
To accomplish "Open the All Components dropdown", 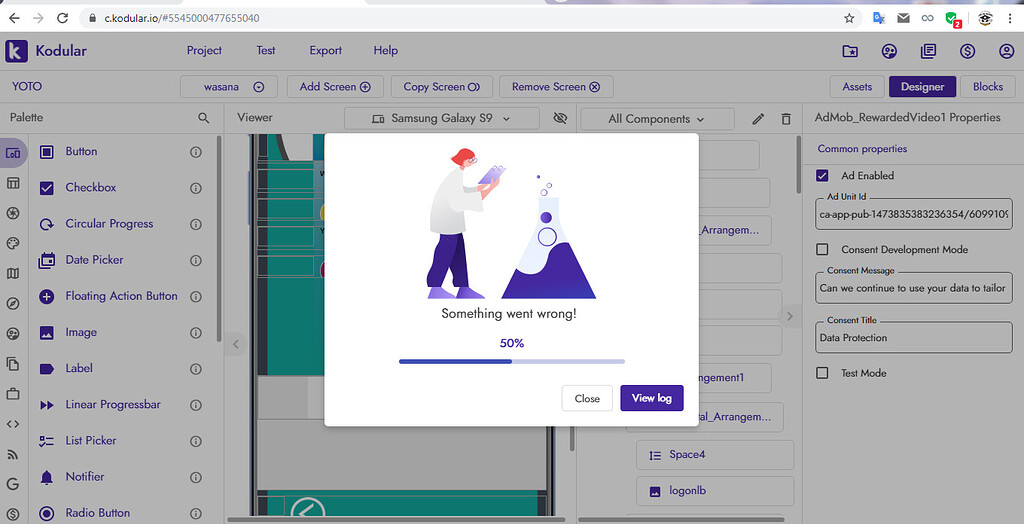I will pyautogui.click(x=657, y=119).
